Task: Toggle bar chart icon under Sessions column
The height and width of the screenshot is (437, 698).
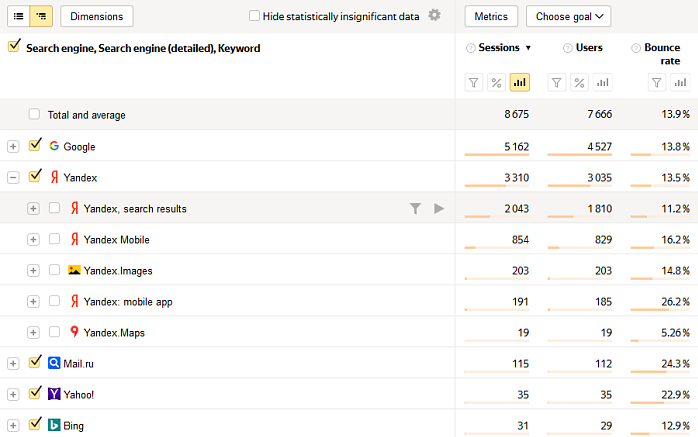Action: (519, 83)
